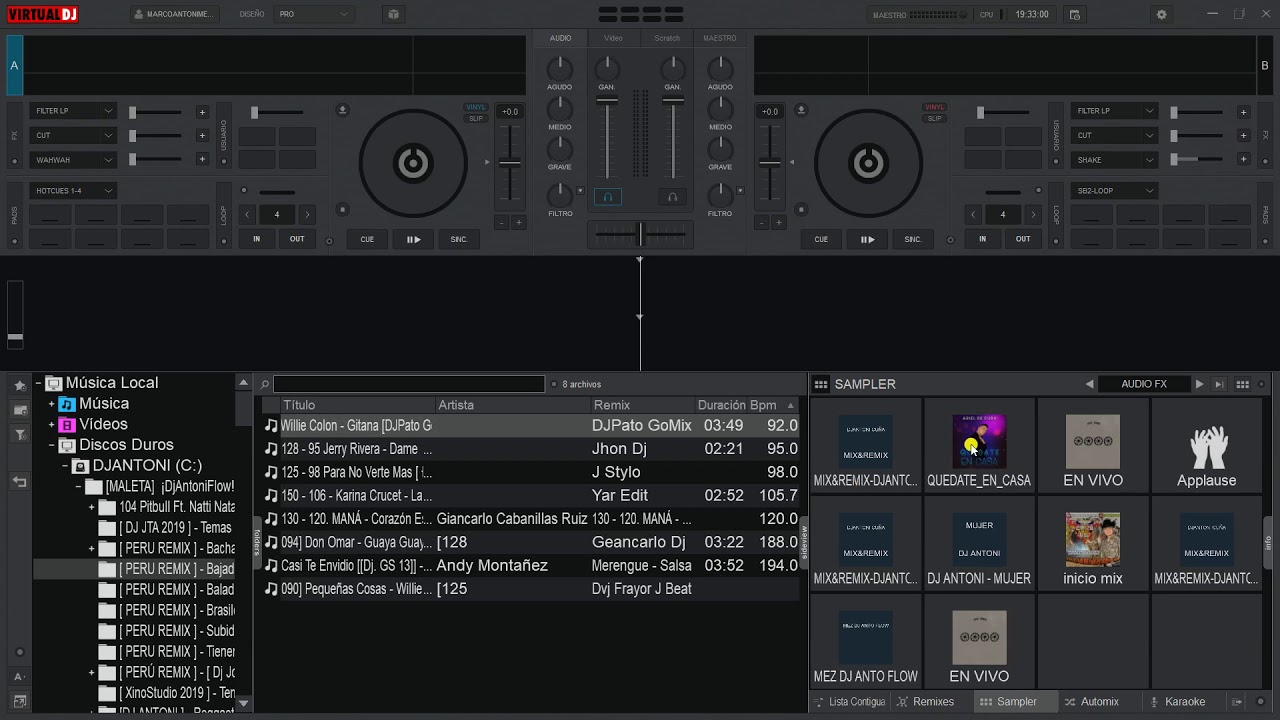The height and width of the screenshot is (720, 1280).
Task: Click the detach browser window icon
Action: tap(19, 701)
